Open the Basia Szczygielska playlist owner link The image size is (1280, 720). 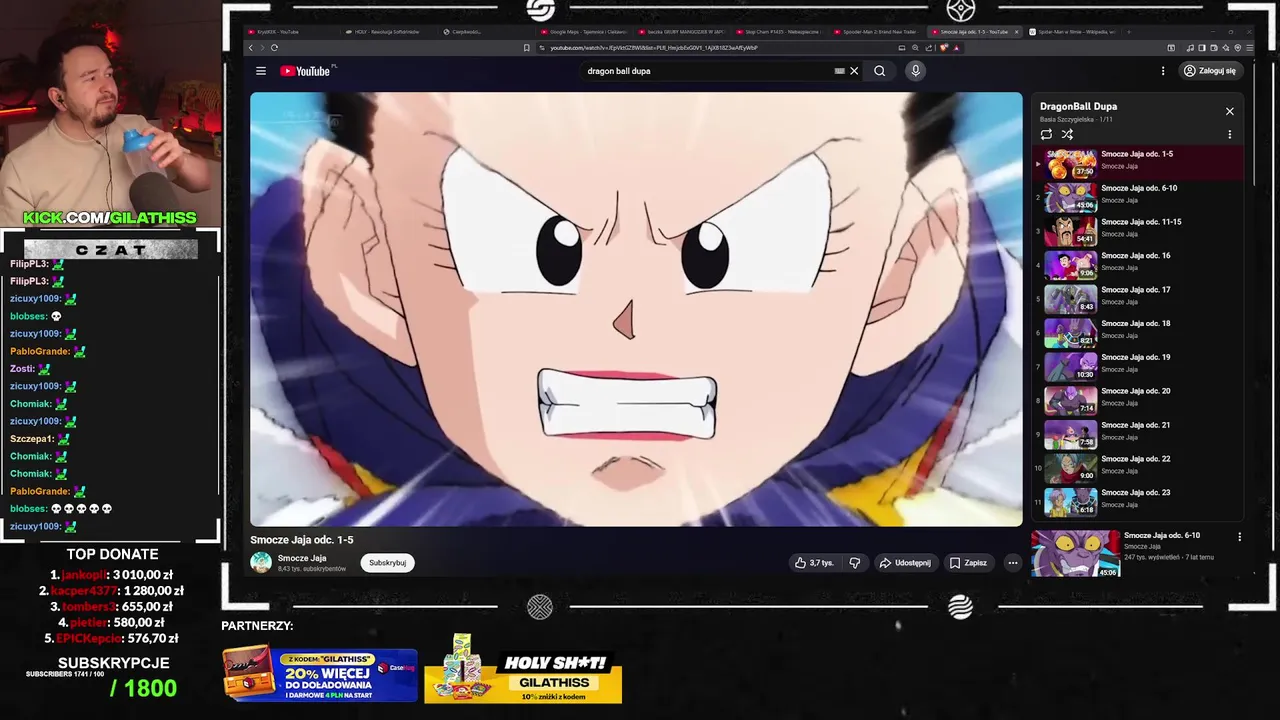1067,119
